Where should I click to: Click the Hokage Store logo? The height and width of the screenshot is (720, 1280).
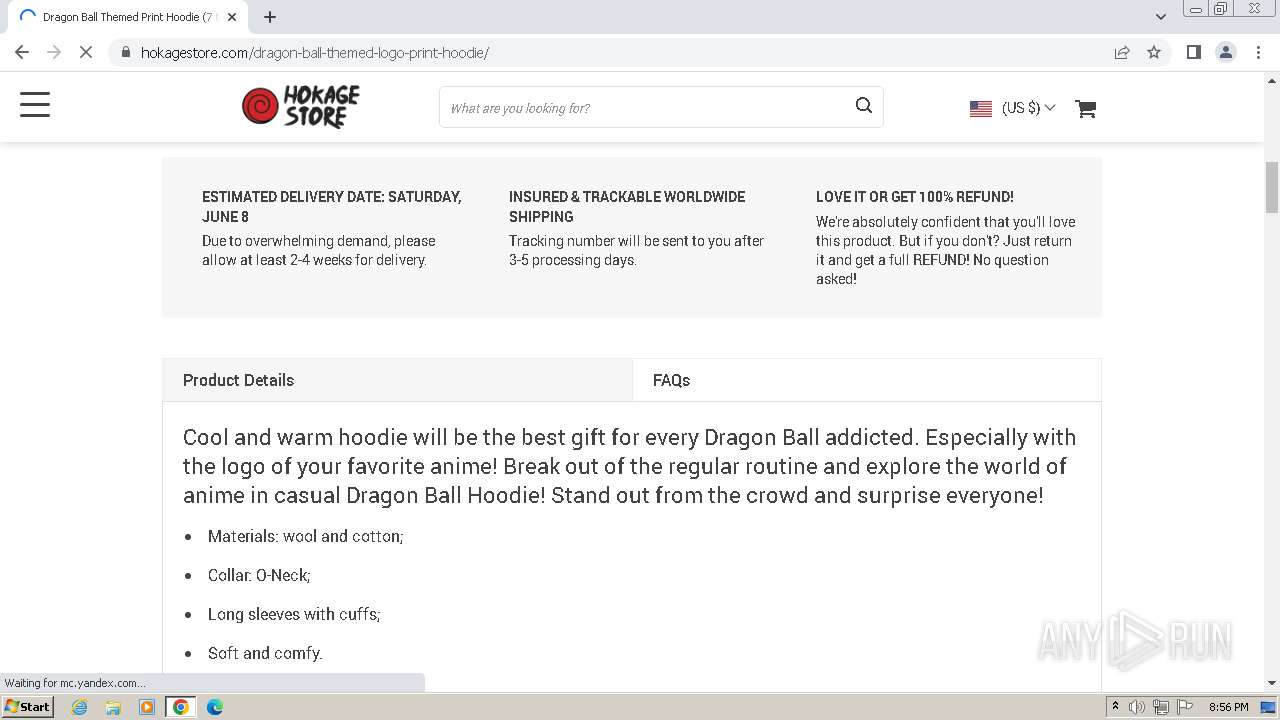tap(301, 106)
